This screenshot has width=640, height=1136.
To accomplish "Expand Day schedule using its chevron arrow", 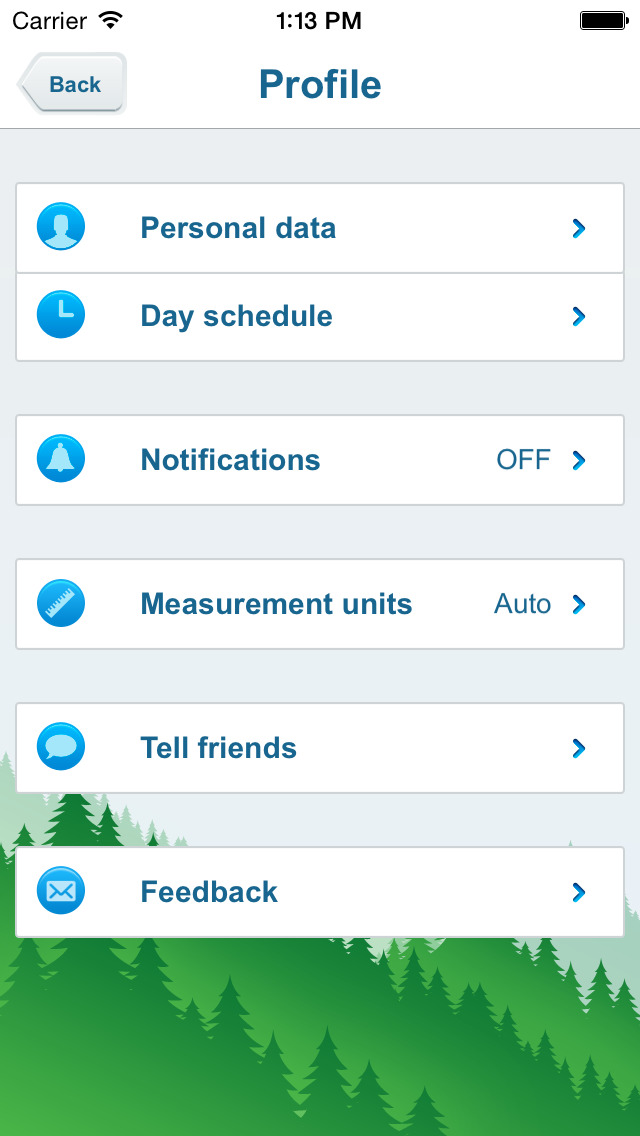I will (x=578, y=317).
